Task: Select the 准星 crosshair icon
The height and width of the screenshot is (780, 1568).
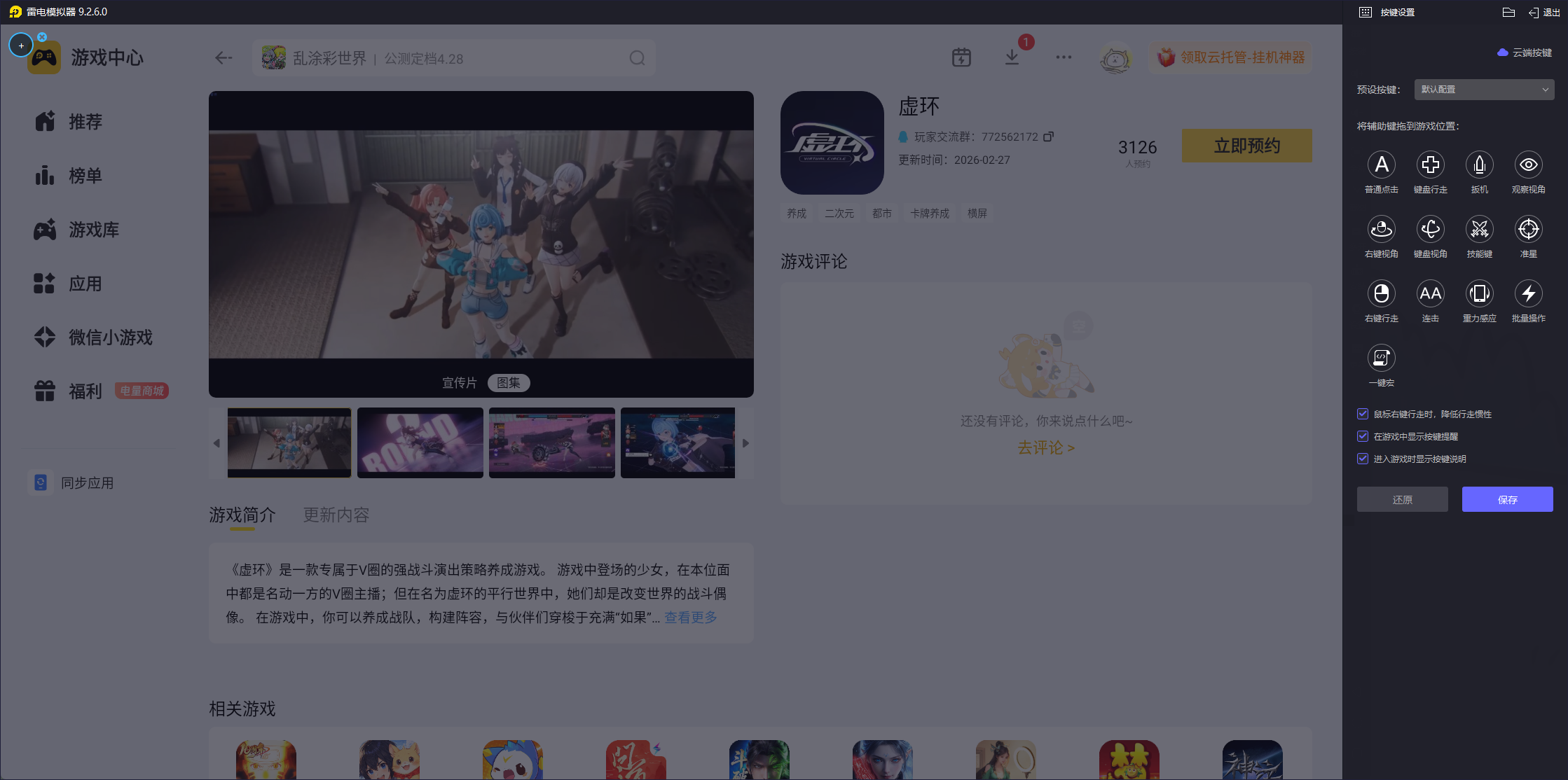Action: [x=1528, y=230]
